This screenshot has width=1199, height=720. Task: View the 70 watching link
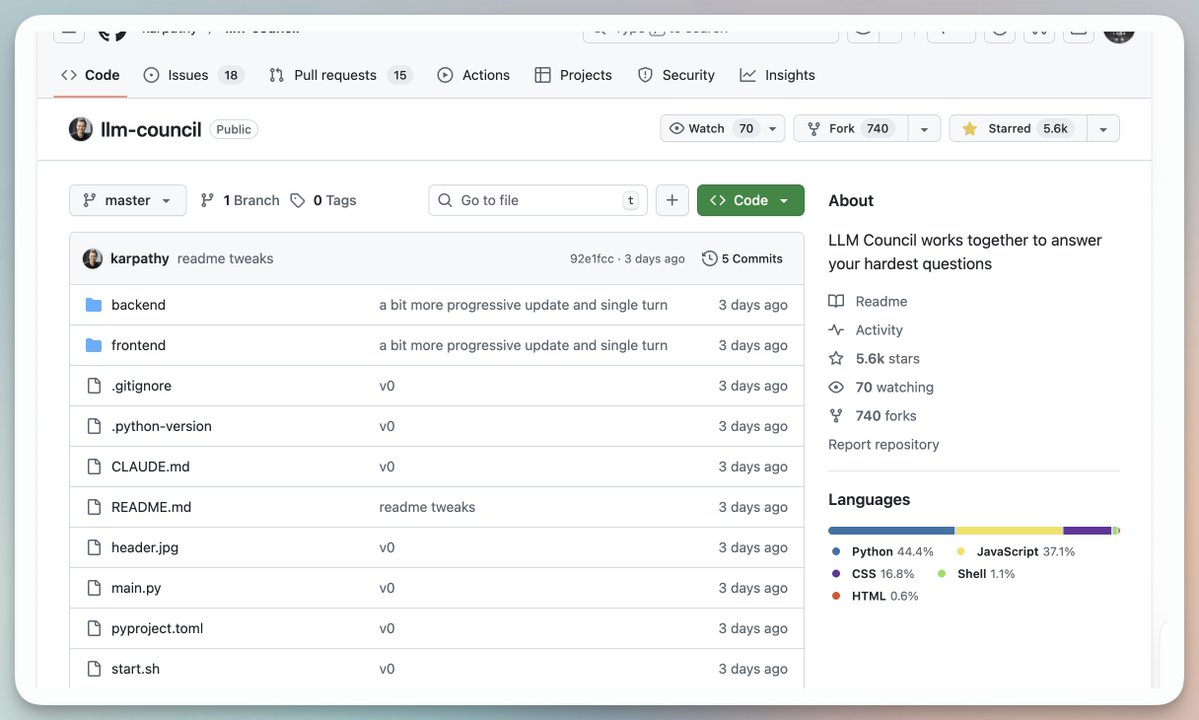881,388
